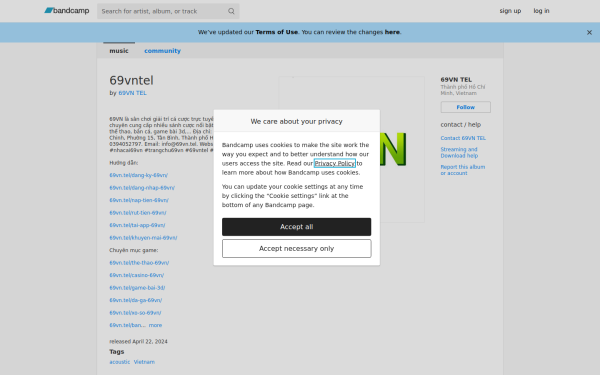The width and height of the screenshot is (600, 375).
Task: Click the album cover artwork
Action: point(352,150)
